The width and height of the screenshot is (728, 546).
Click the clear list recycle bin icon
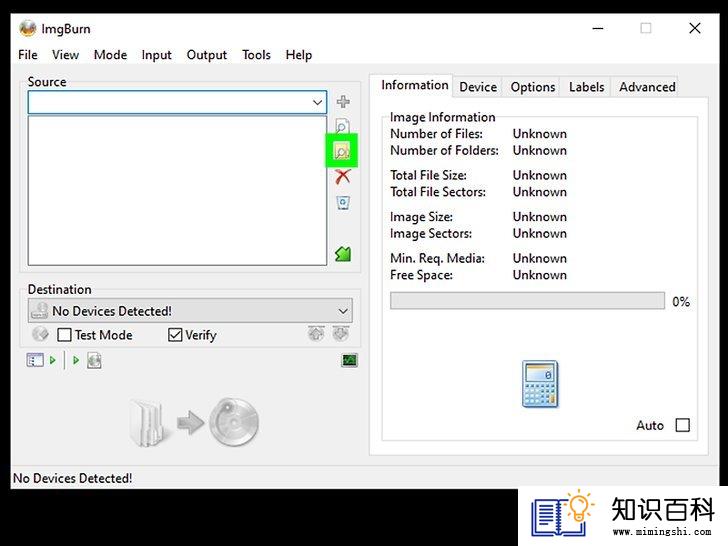pyautogui.click(x=343, y=202)
